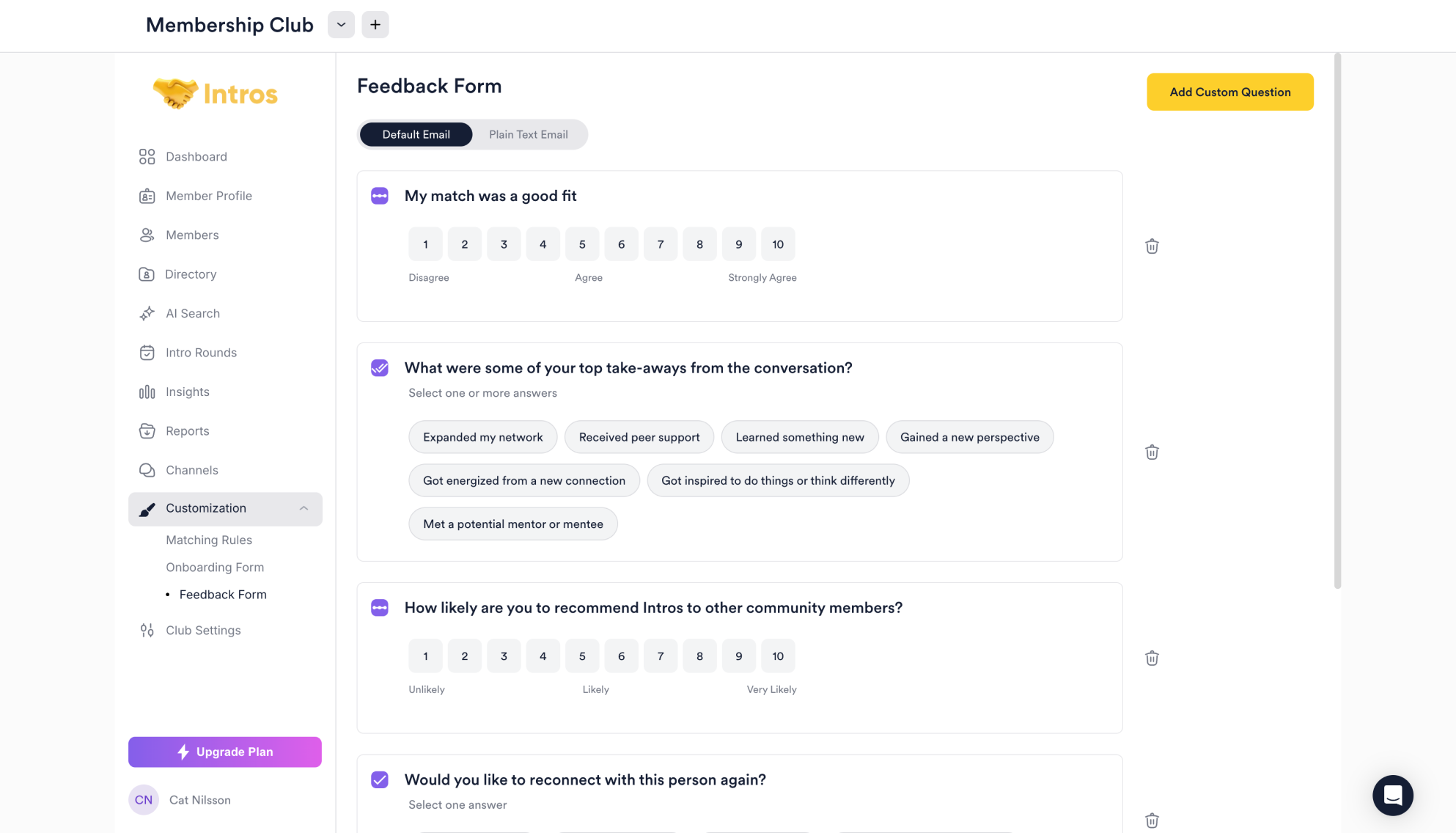
Task: Click the plus button beside Membership Club
Action: pos(375,25)
